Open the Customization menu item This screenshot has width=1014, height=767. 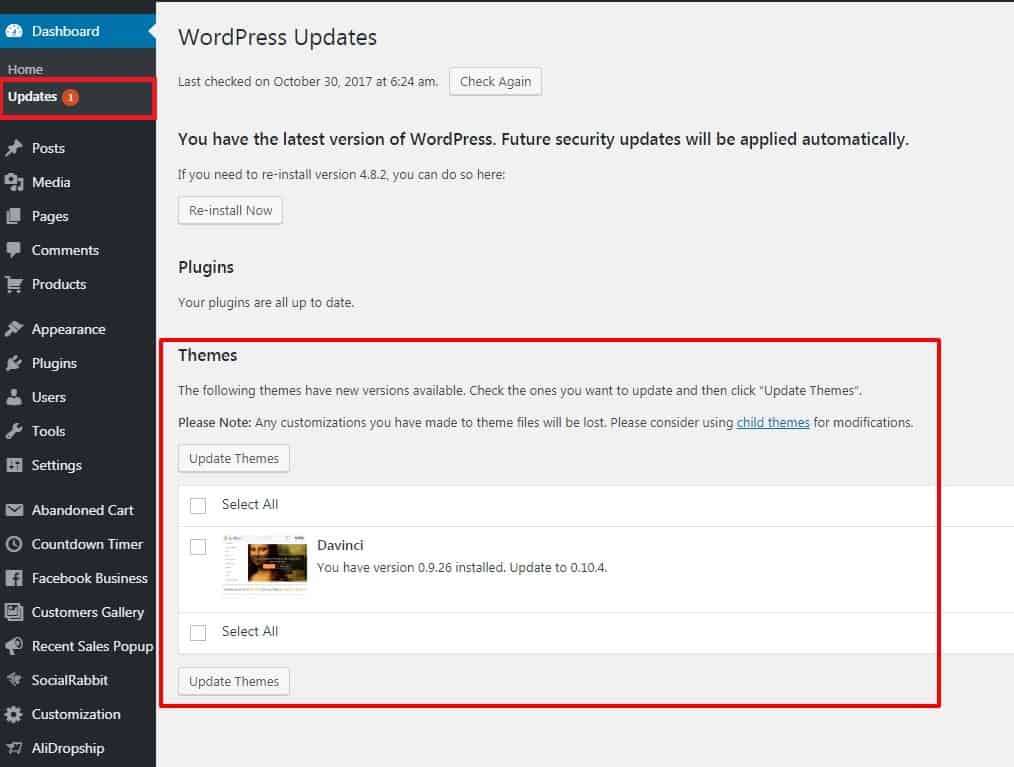(78, 714)
